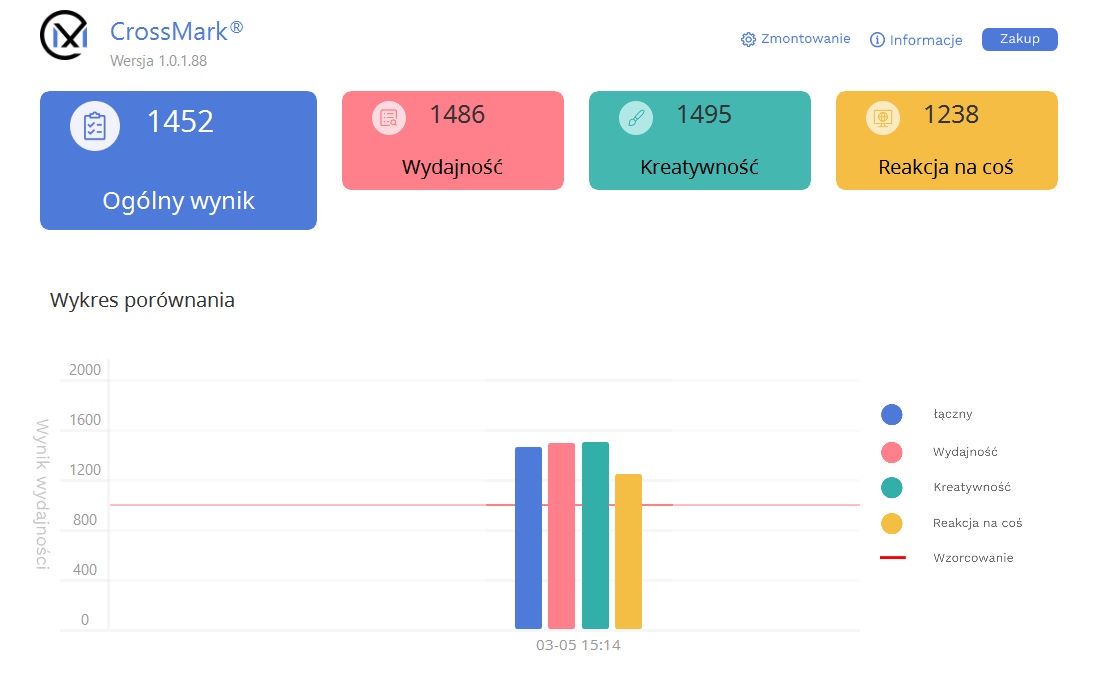Click the clipboard icon on Ogólny wynik card
Screen dimensions: 1098x682
pos(95,126)
